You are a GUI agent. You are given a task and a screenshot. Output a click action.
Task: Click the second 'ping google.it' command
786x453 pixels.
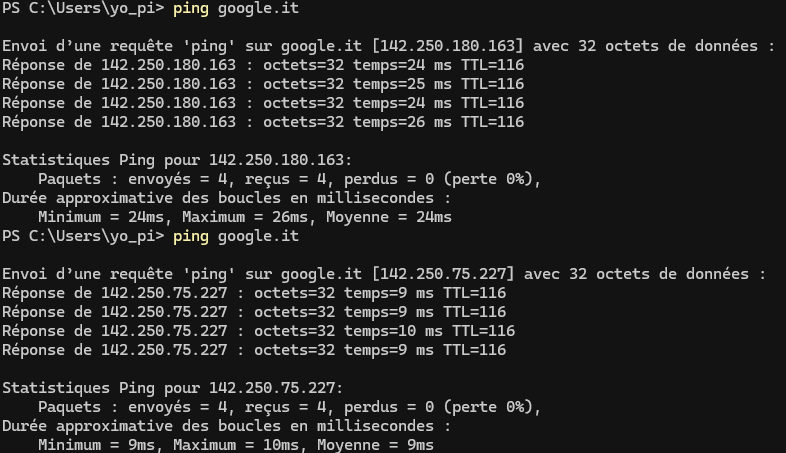tap(236, 236)
